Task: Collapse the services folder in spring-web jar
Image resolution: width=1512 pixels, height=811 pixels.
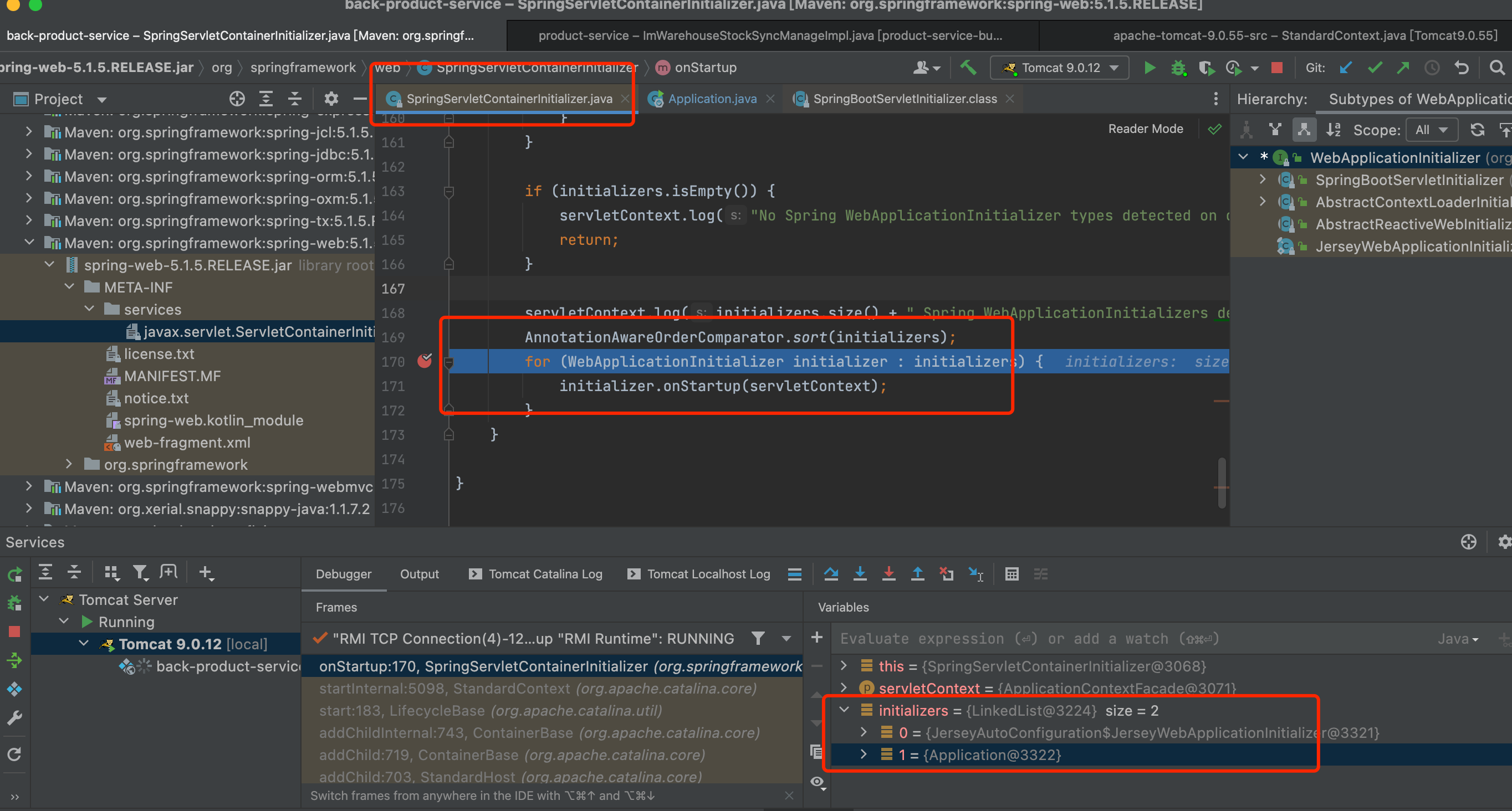Action: [x=89, y=309]
